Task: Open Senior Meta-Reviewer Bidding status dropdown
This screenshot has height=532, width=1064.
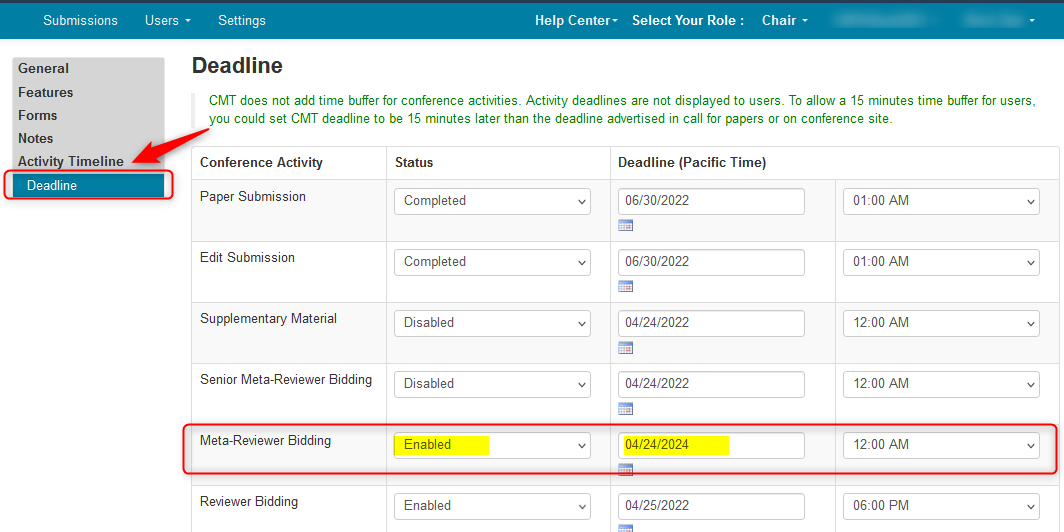Action: pos(492,385)
